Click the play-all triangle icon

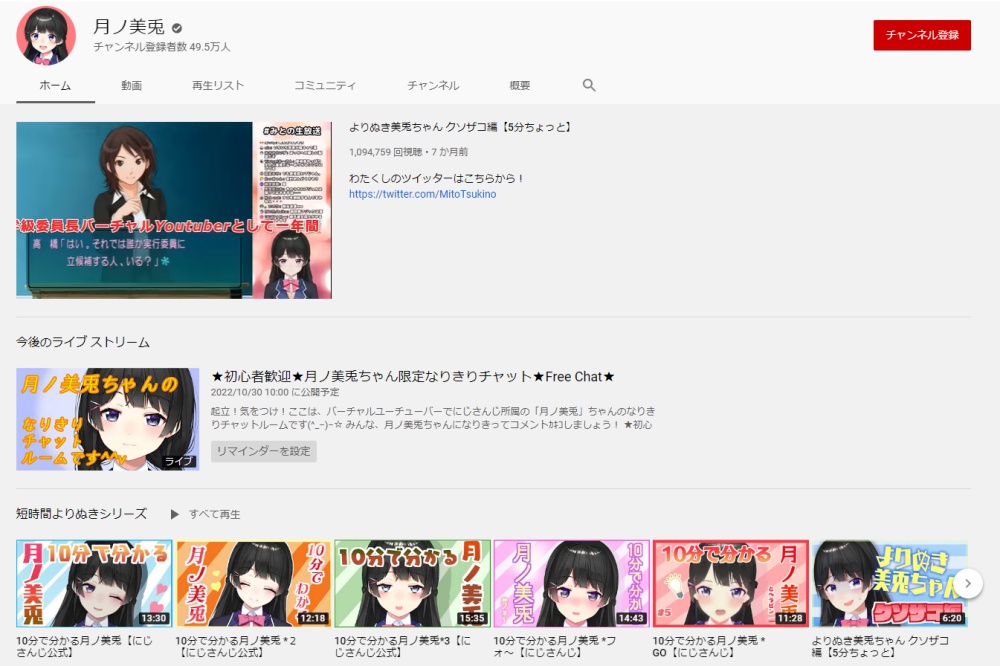point(174,514)
